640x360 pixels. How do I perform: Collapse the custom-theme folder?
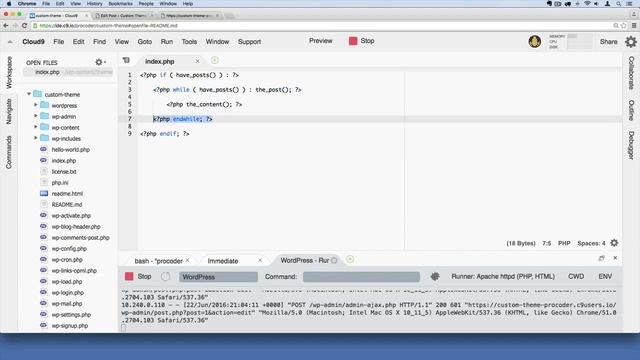tap(29, 94)
